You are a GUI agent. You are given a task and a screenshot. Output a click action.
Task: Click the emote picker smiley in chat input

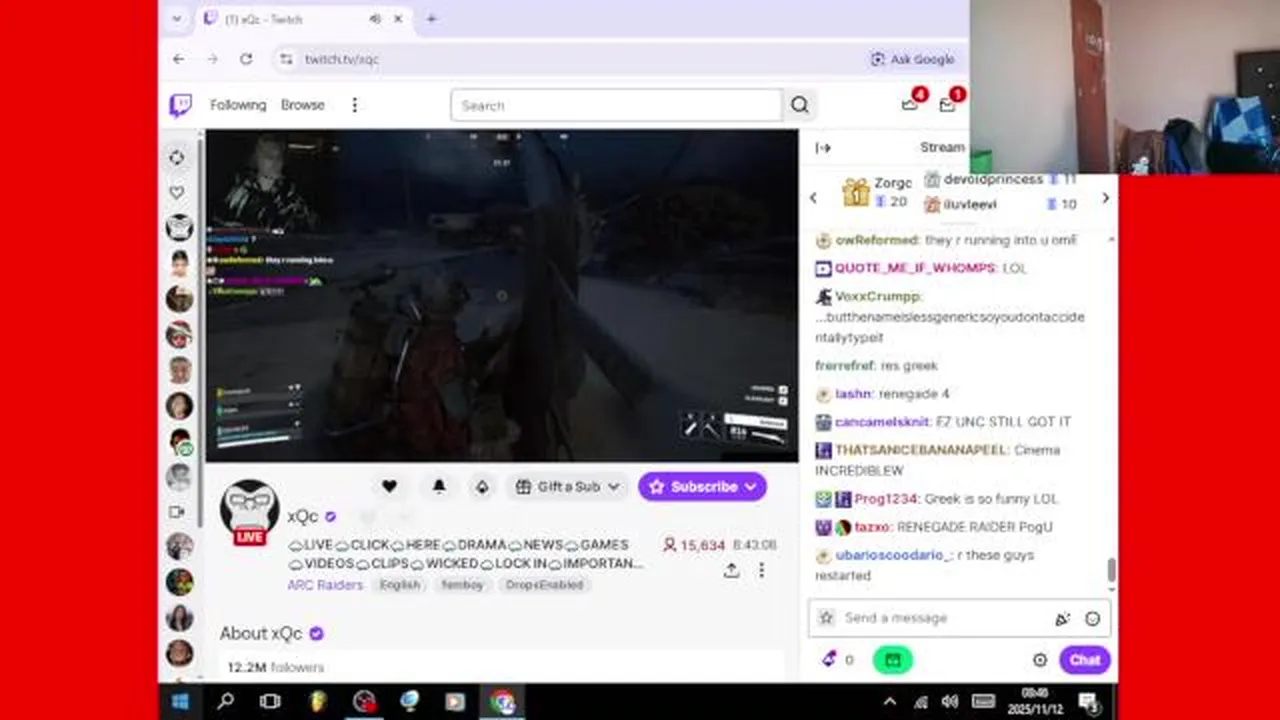[1092, 618]
